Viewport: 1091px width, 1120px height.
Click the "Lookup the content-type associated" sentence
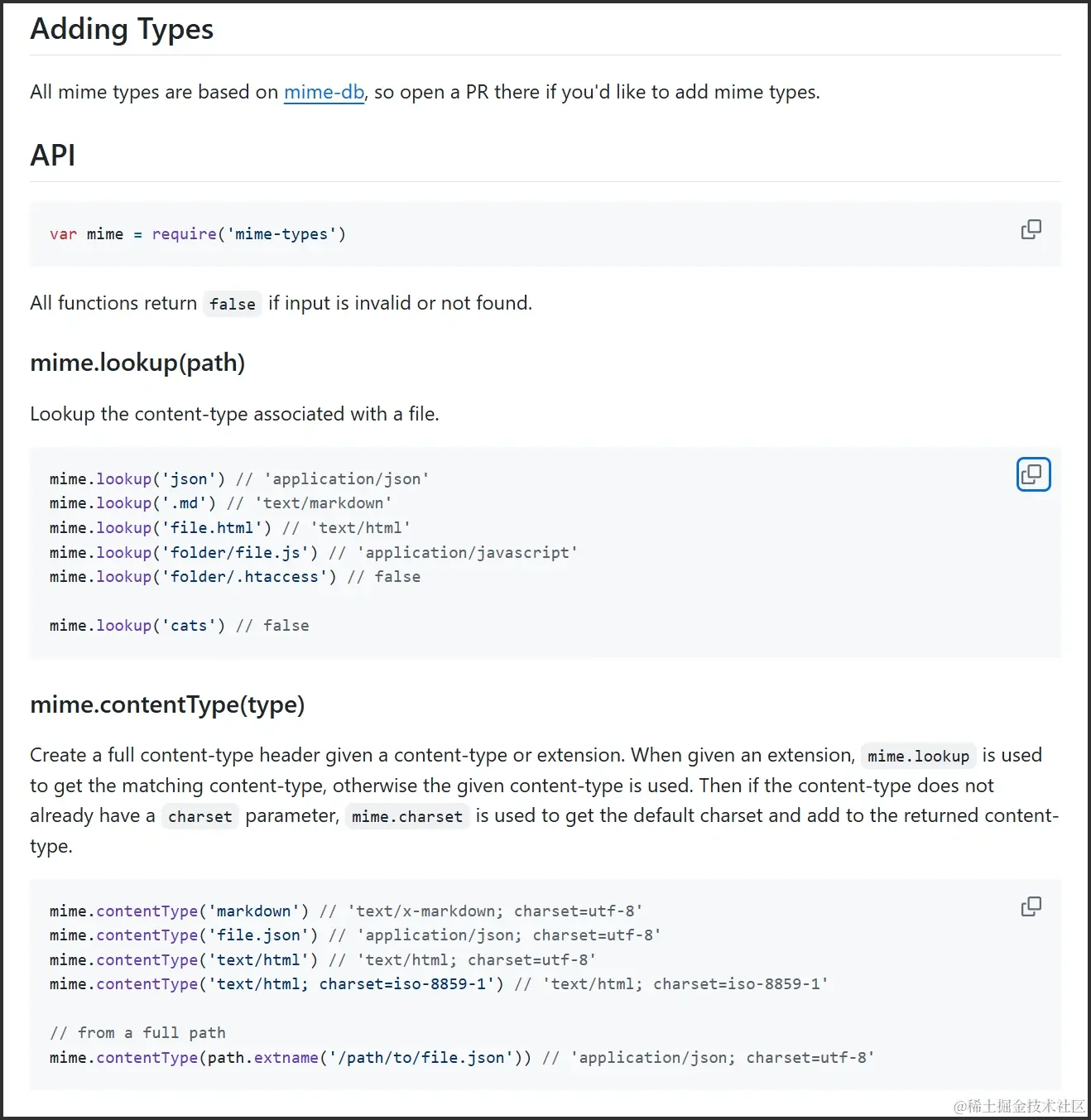[234, 414]
